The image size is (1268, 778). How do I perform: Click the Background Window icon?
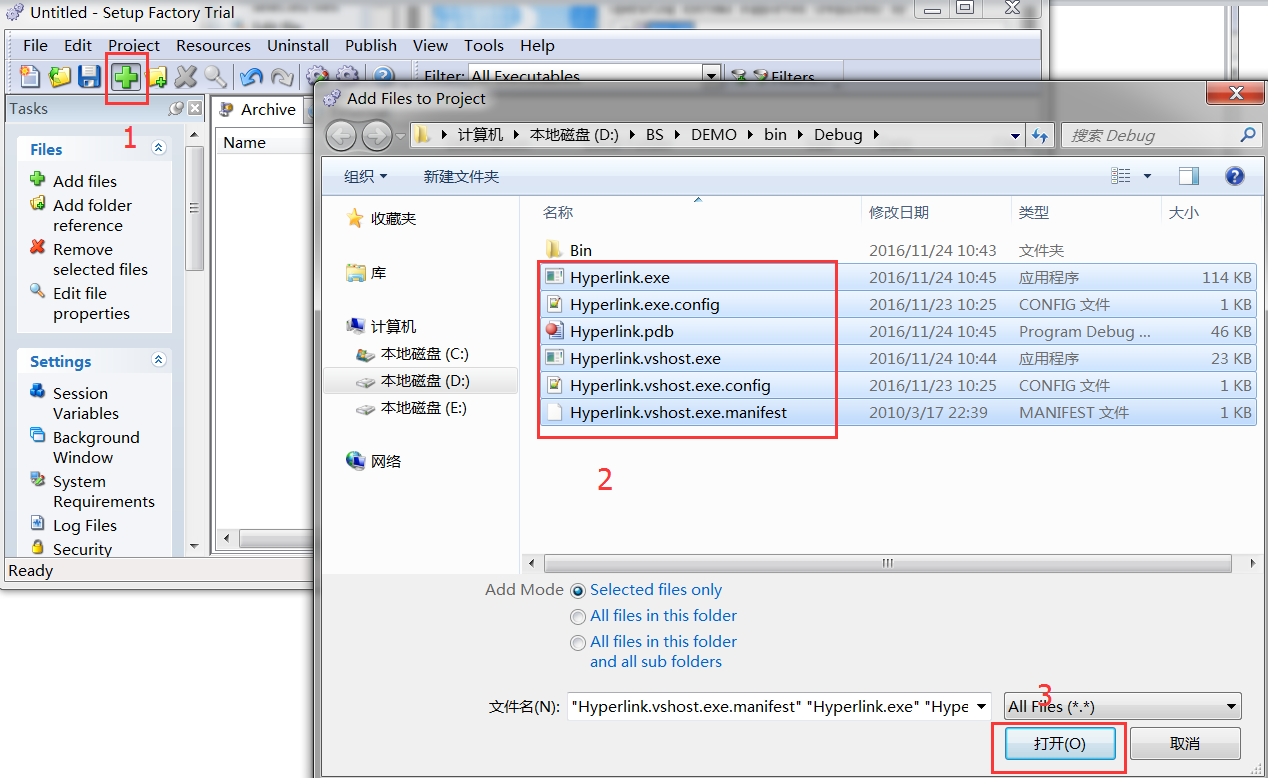(x=37, y=436)
